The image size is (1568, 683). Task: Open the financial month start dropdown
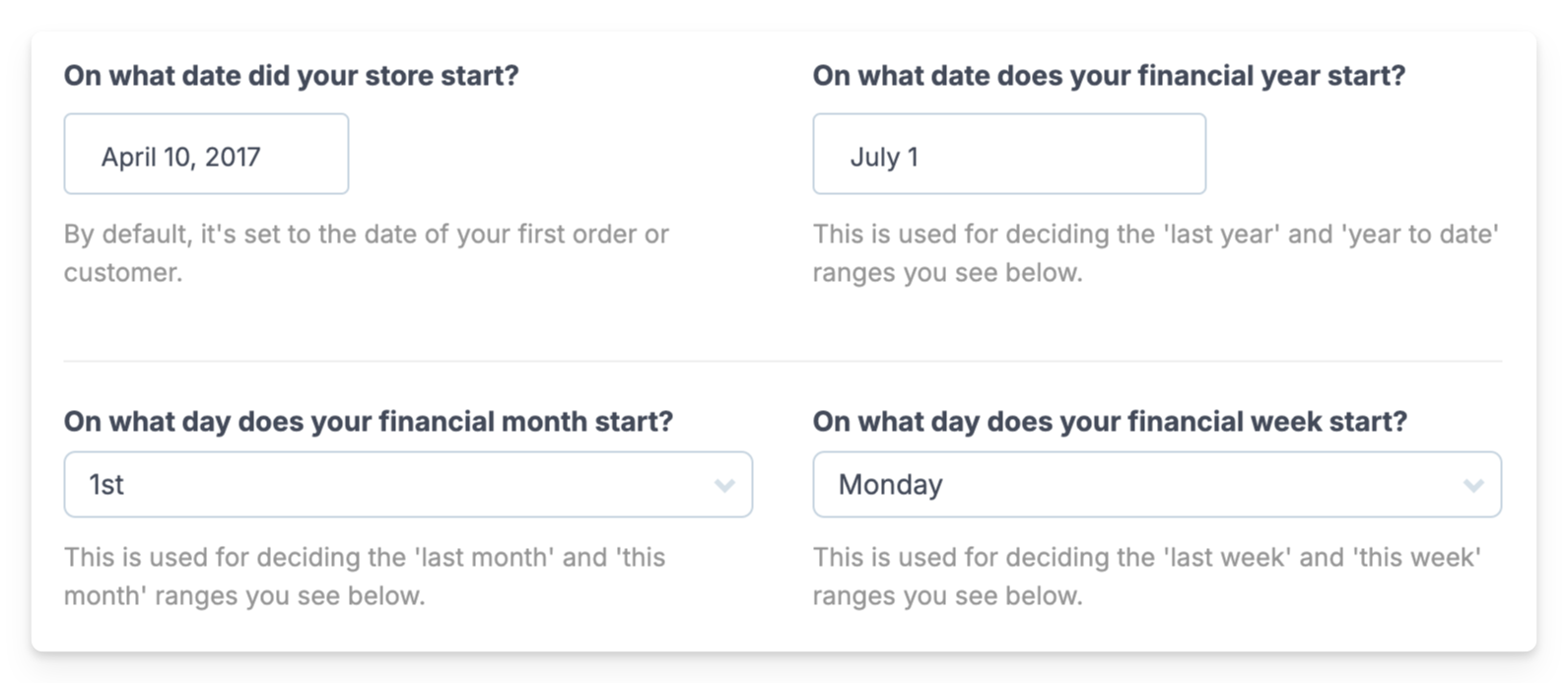pos(408,484)
